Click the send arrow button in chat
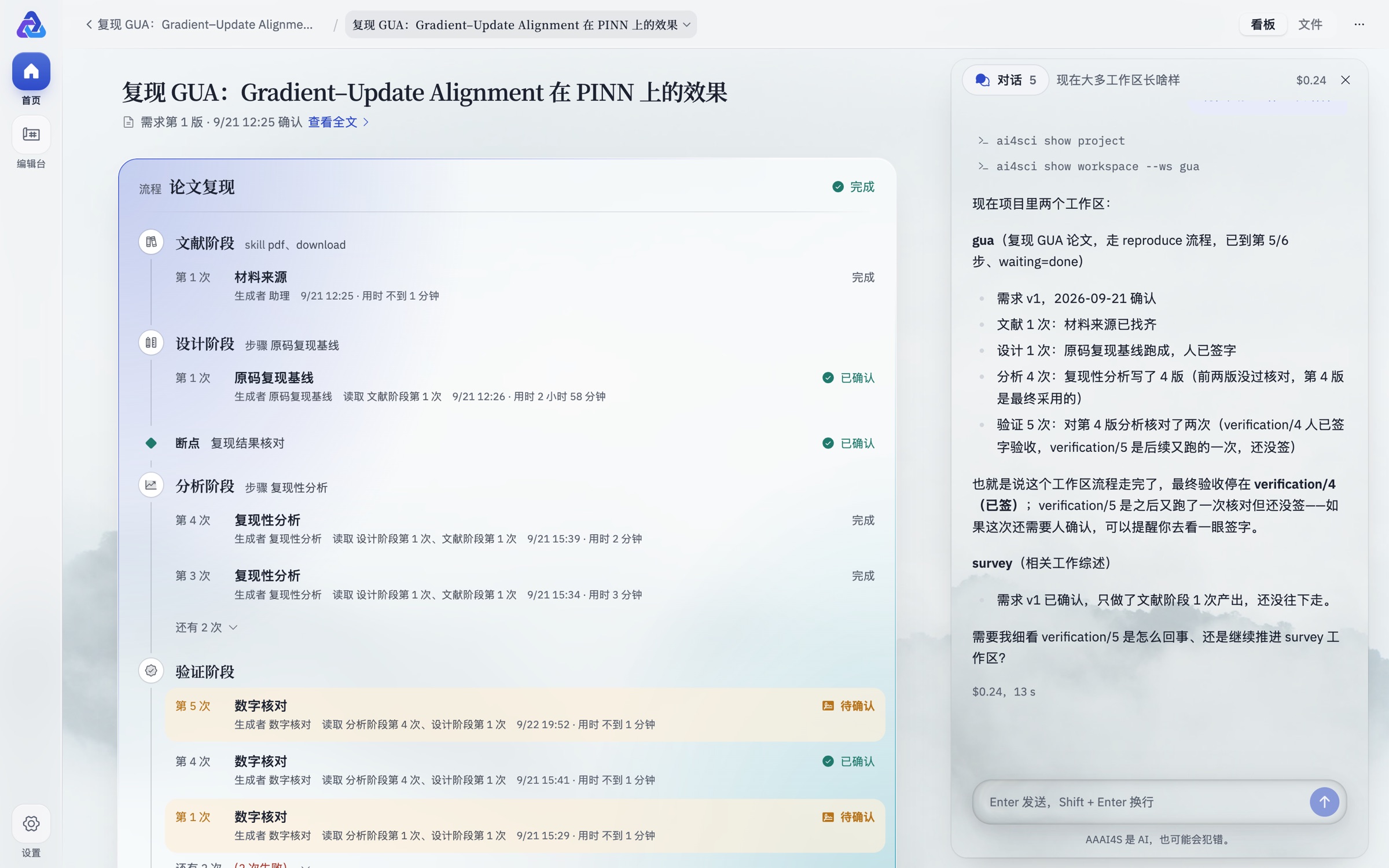This screenshot has height=868, width=1389. 1324,802
